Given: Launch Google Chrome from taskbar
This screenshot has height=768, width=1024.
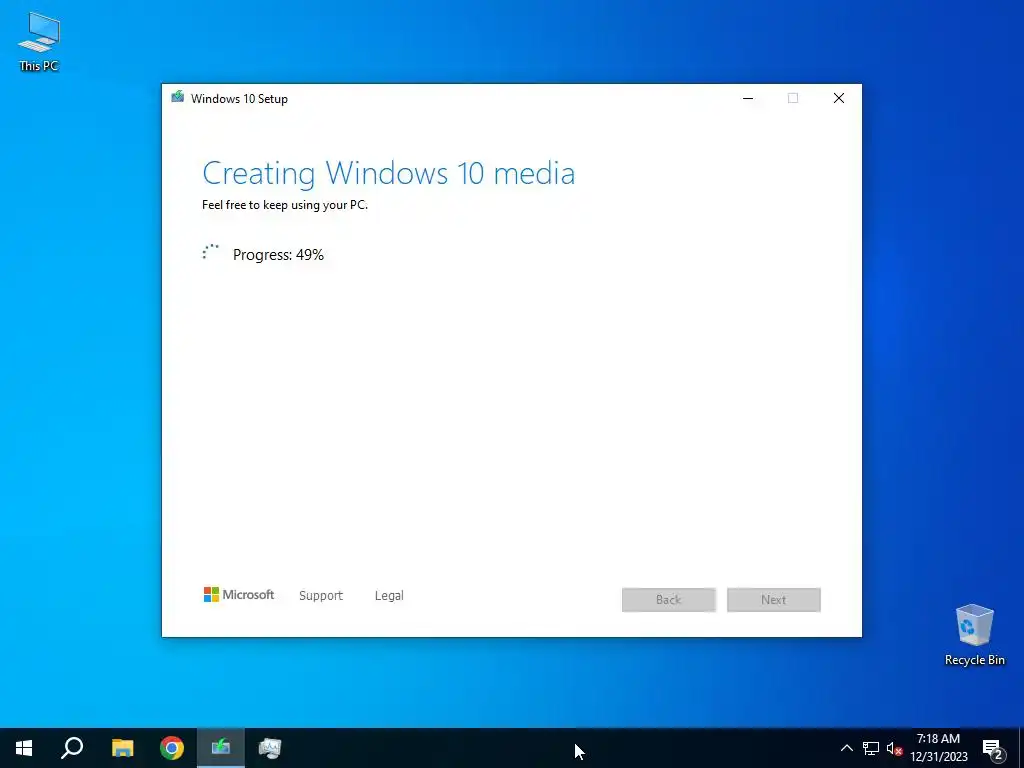Looking at the screenshot, I should pos(172,748).
